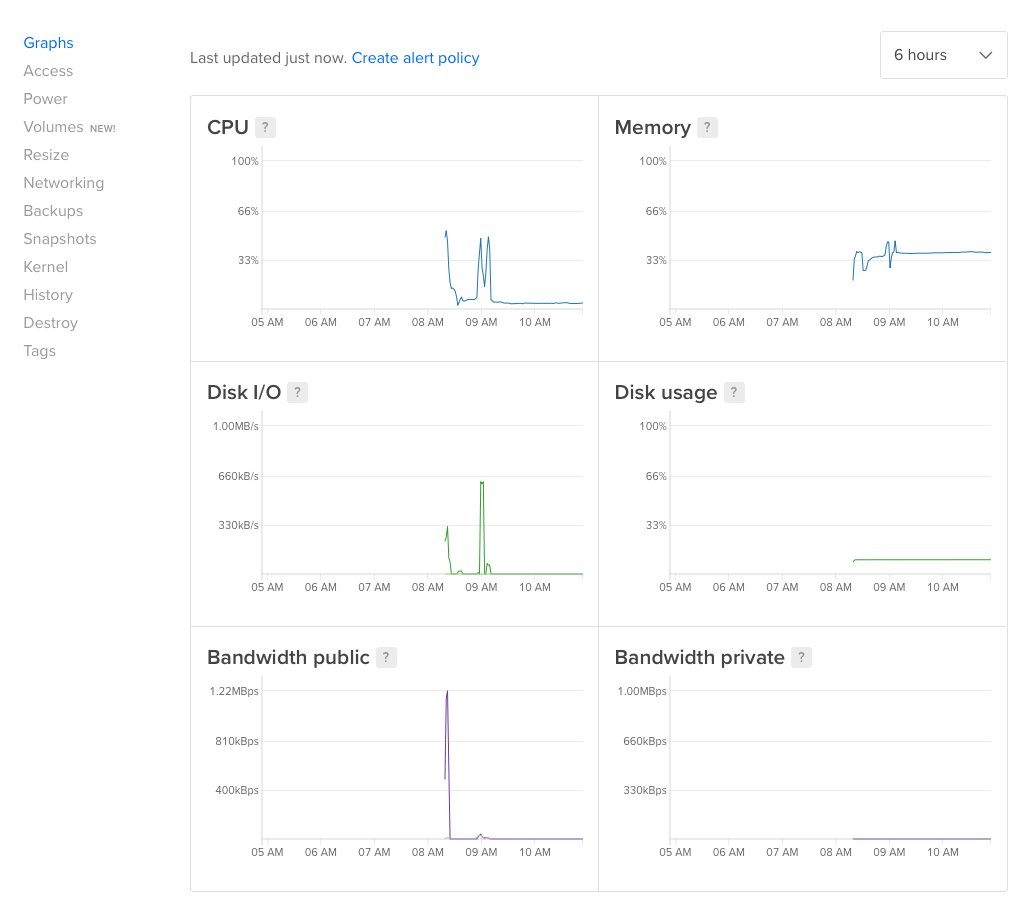The height and width of the screenshot is (902, 1028).
Task: Click the 810kBps axis label
Action: point(237,741)
